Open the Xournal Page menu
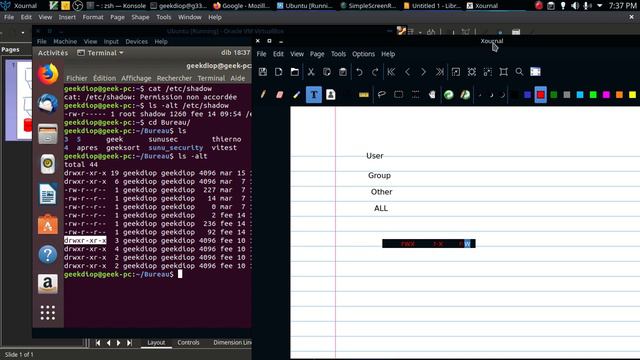The image size is (640, 360). 317,54
